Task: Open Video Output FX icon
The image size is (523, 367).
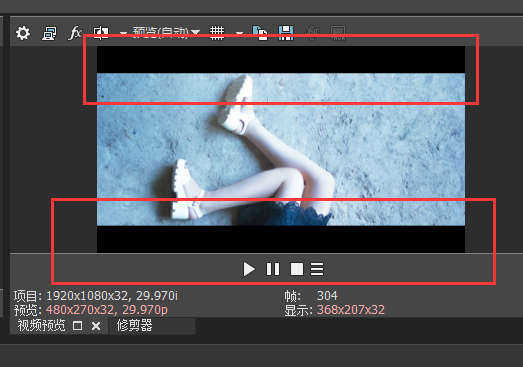Action: (x=75, y=33)
